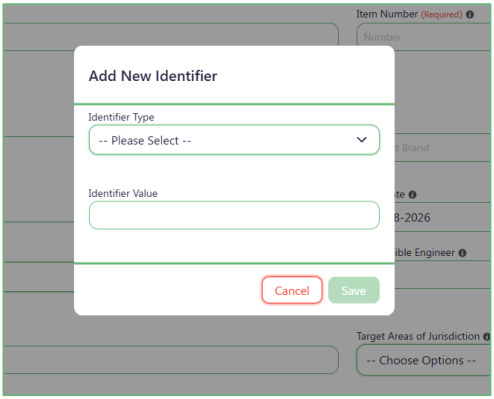Click the info icon above the 2026 date
The width and height of the screenshot is (494, 399).
click(x=412, y=195)
